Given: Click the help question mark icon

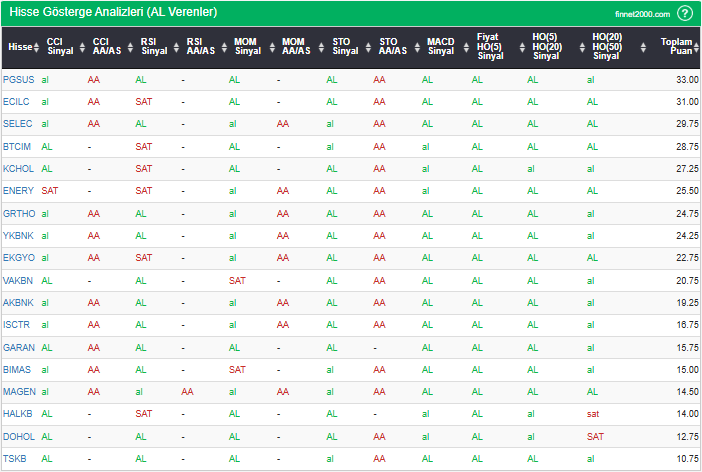Looking at the screenshot, I should click(684, 13).
